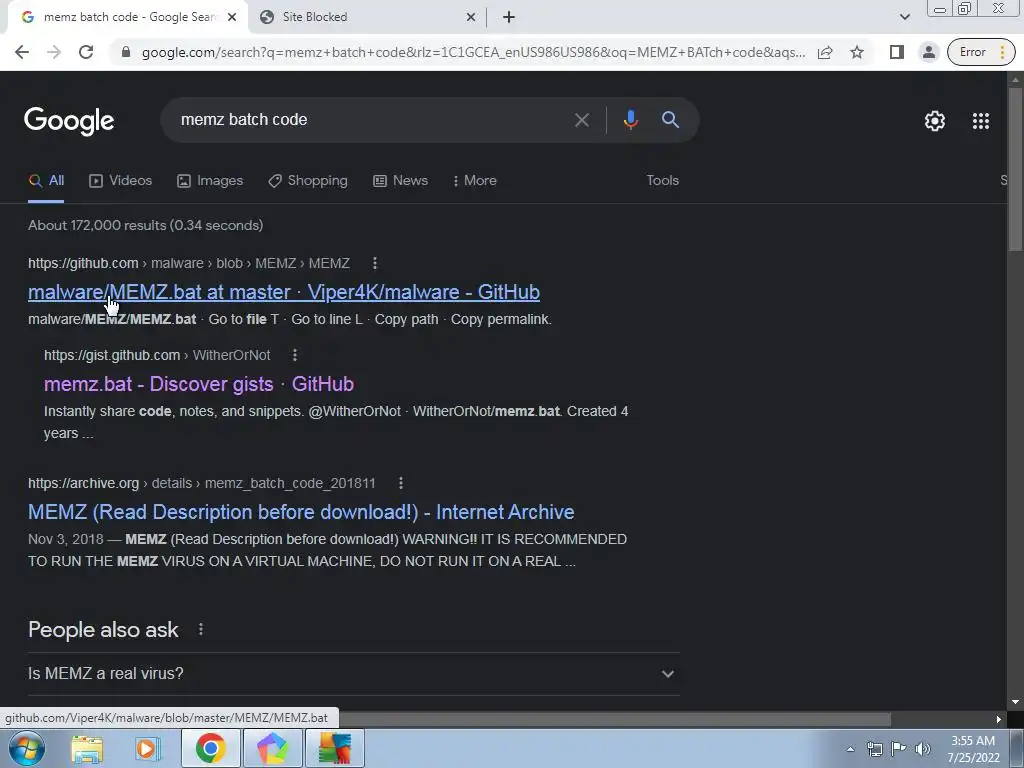Open the tab search dropdown arrow

904,17
